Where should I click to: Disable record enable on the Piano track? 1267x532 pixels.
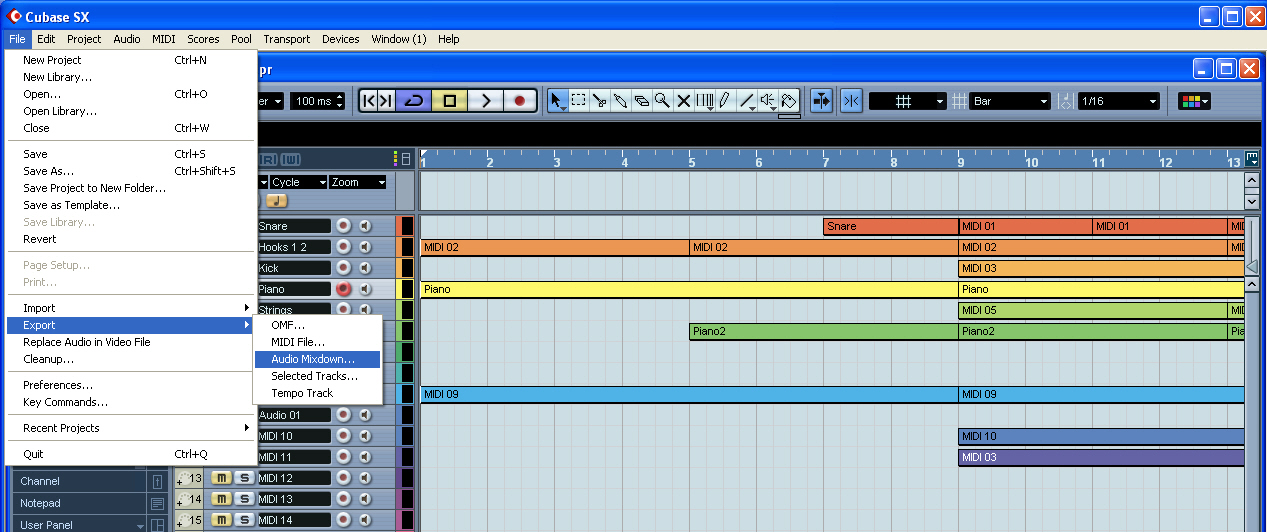coord(344,289)
